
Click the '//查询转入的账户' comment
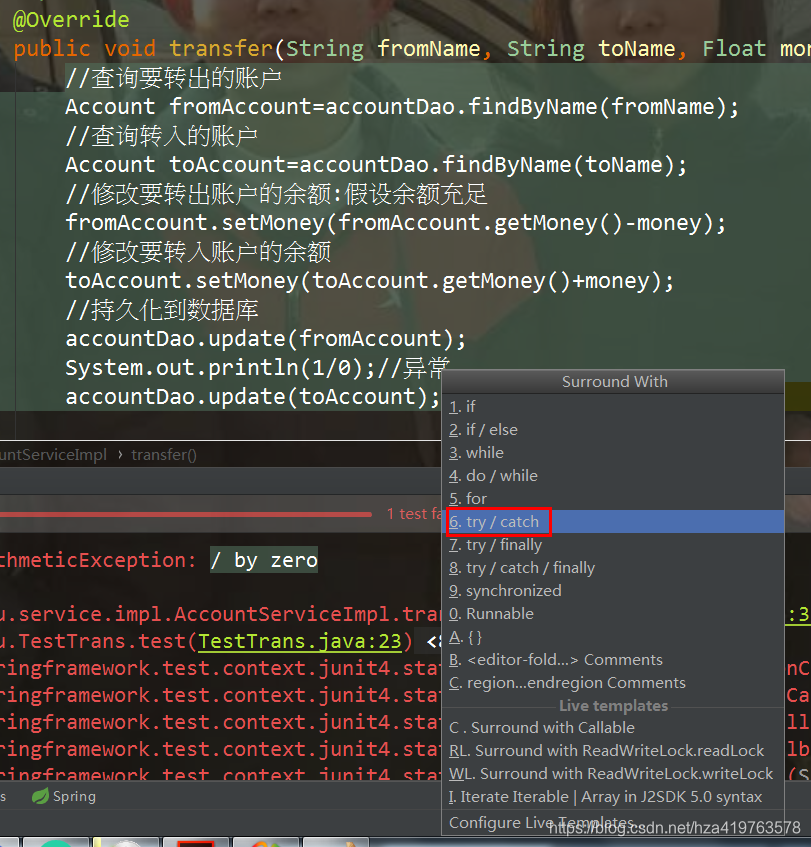click(162, 136)
